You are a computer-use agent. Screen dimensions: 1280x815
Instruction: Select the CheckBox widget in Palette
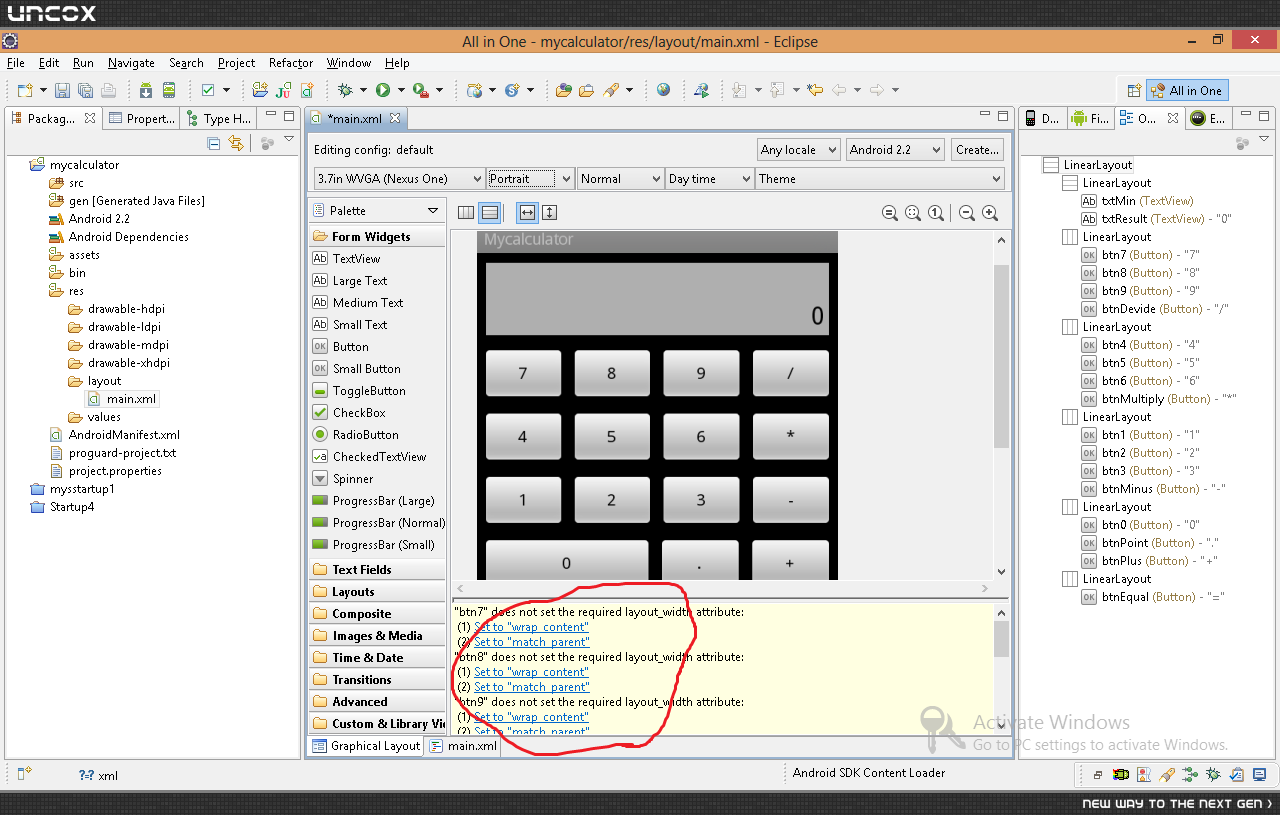coord(376,412)
